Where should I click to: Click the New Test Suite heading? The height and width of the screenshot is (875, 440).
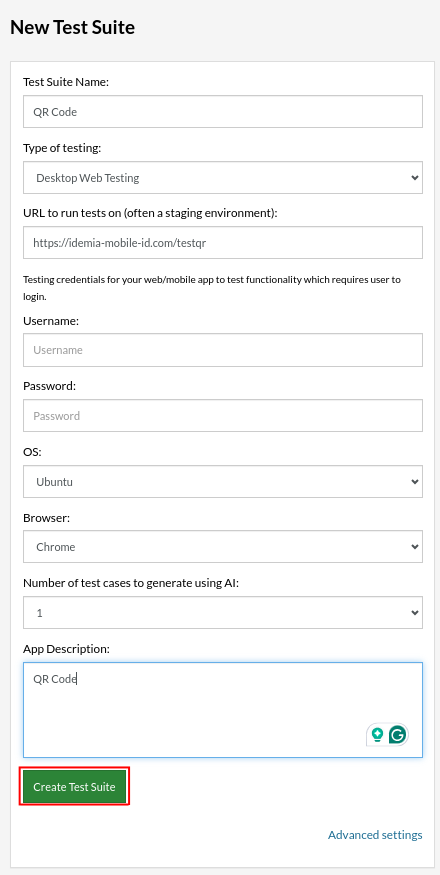coord(73,27)
